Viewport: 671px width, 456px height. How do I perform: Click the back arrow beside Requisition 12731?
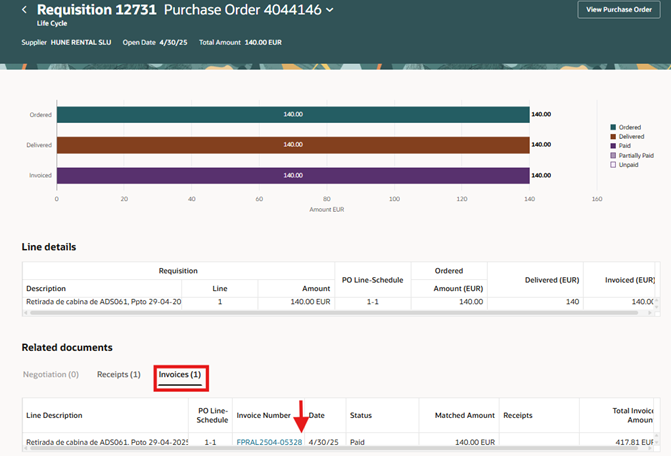(x=24, y=9)
